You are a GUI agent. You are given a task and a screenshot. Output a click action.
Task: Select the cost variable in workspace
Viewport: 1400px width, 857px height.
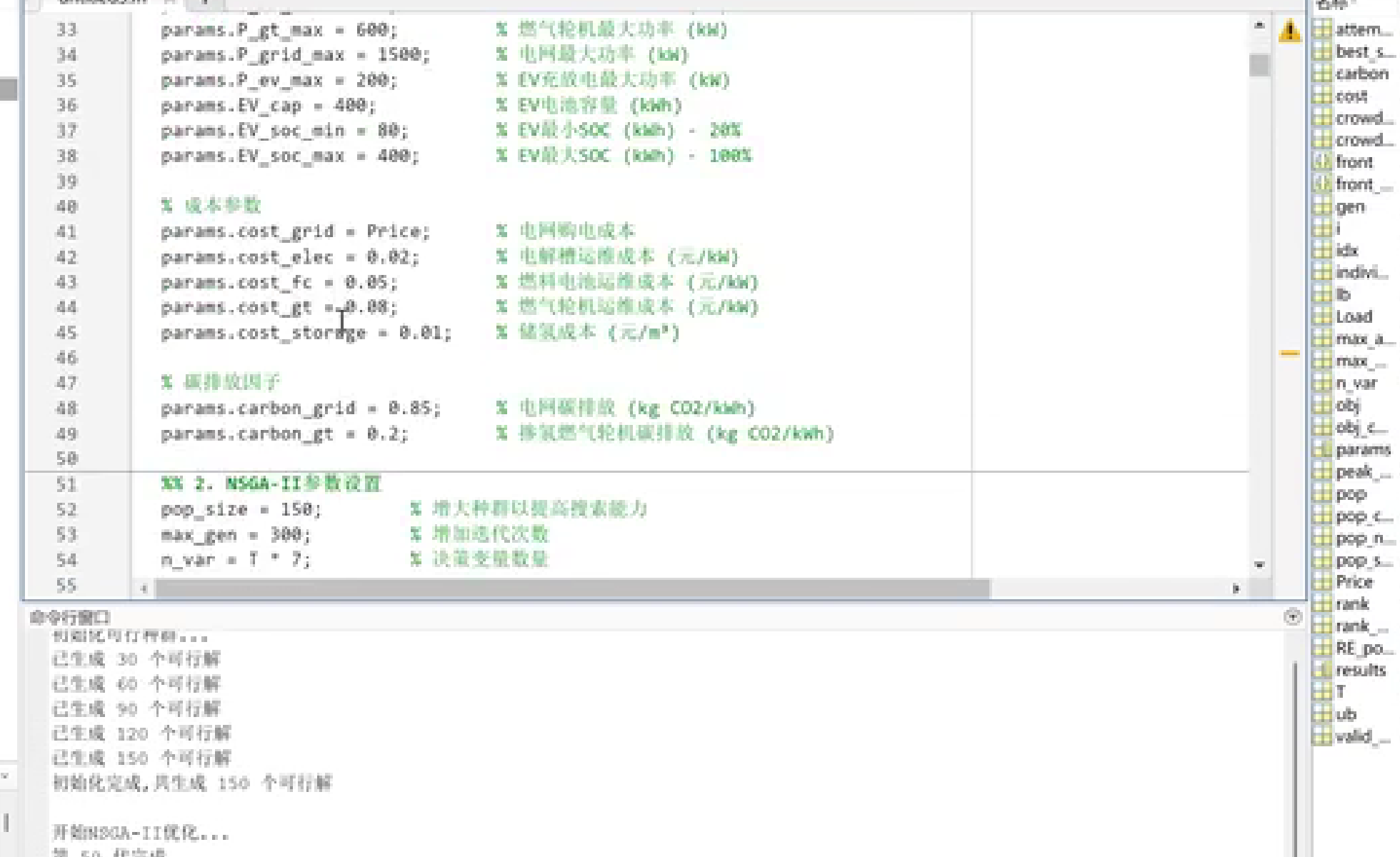(x=1351, y=96)
